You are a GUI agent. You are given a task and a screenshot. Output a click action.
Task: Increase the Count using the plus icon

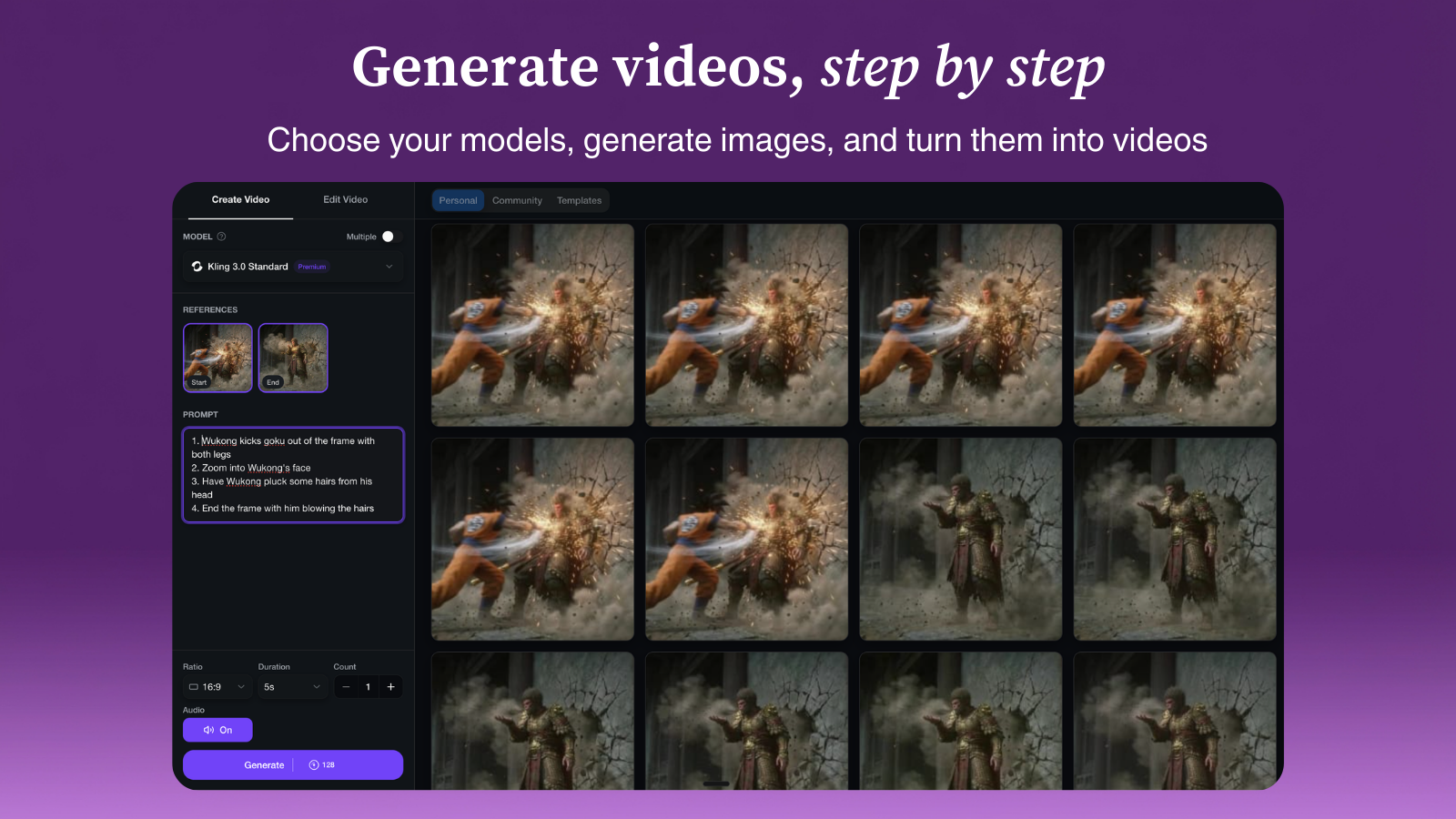click(390, 686)
